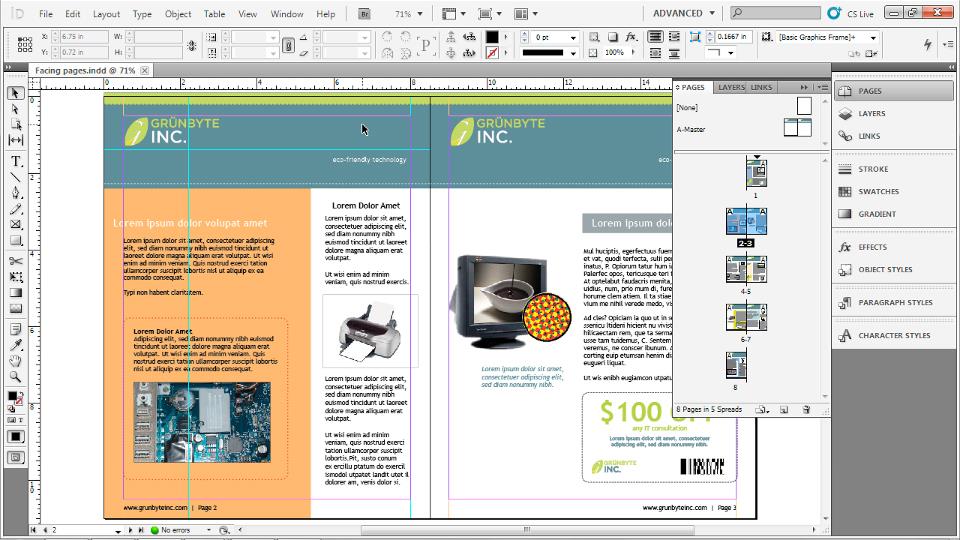This screenshot has height=540, width=960.
Task: Click the stroke none swatch in control bar
Action: click(x=492, y=53)
